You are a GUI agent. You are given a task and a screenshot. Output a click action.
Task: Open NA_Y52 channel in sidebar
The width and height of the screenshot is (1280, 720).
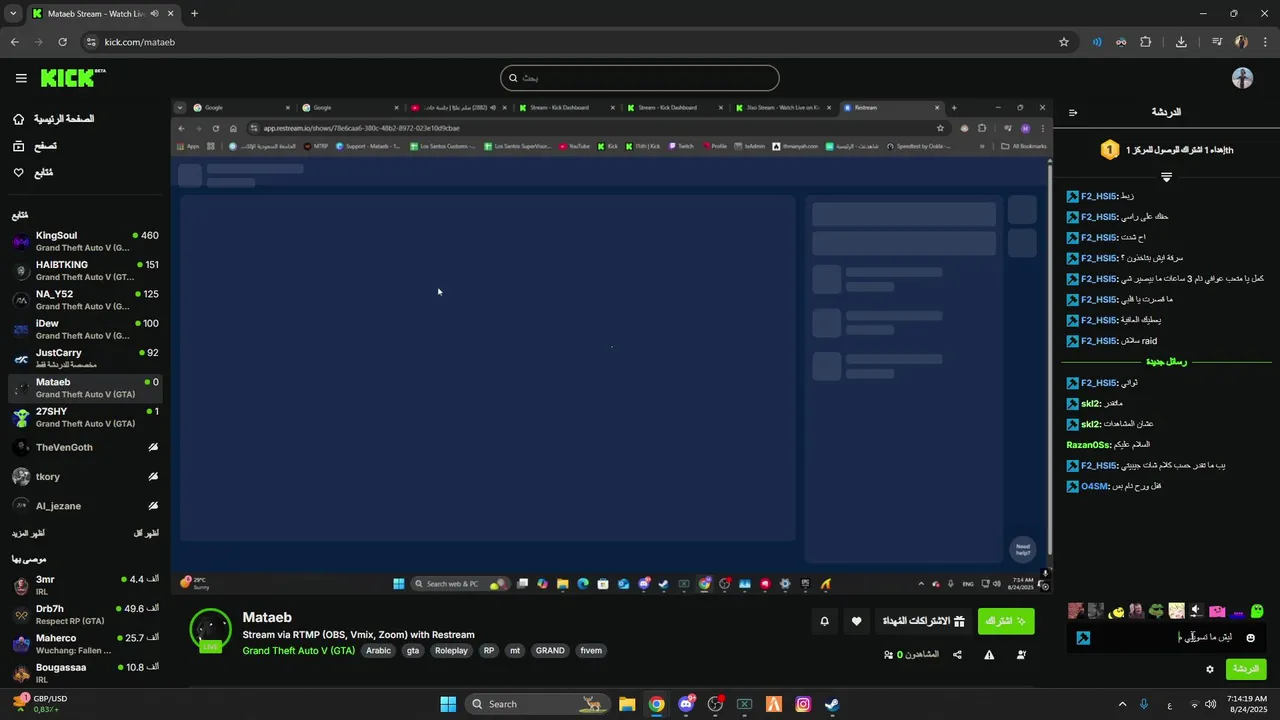coord(85,300)
